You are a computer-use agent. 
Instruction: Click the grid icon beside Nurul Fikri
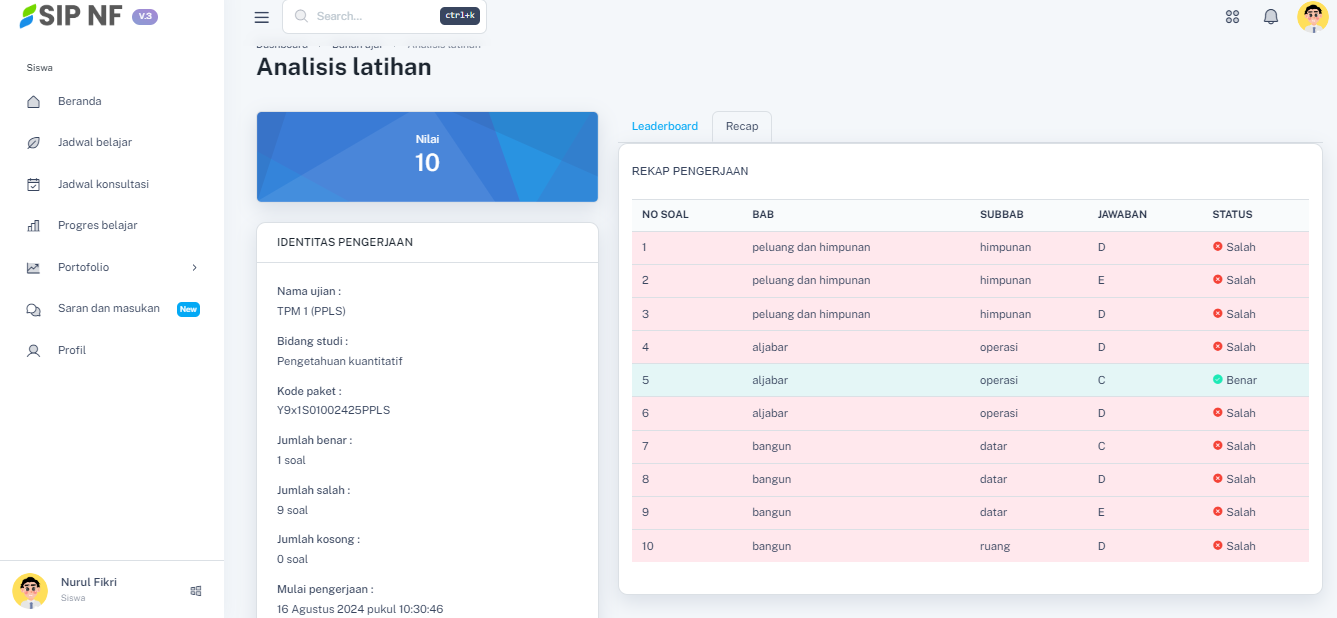click(196, 591)
